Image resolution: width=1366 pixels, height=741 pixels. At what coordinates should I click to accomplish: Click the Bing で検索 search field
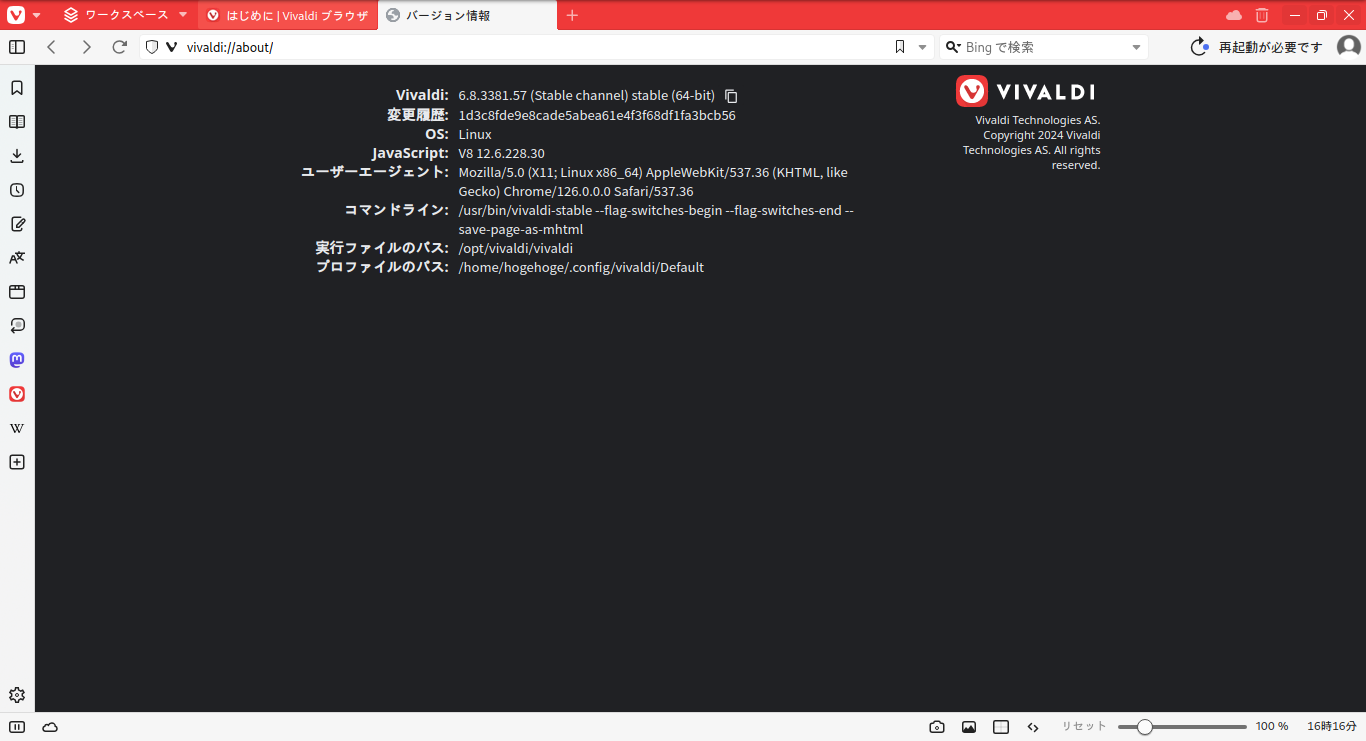coord(1045,47)
